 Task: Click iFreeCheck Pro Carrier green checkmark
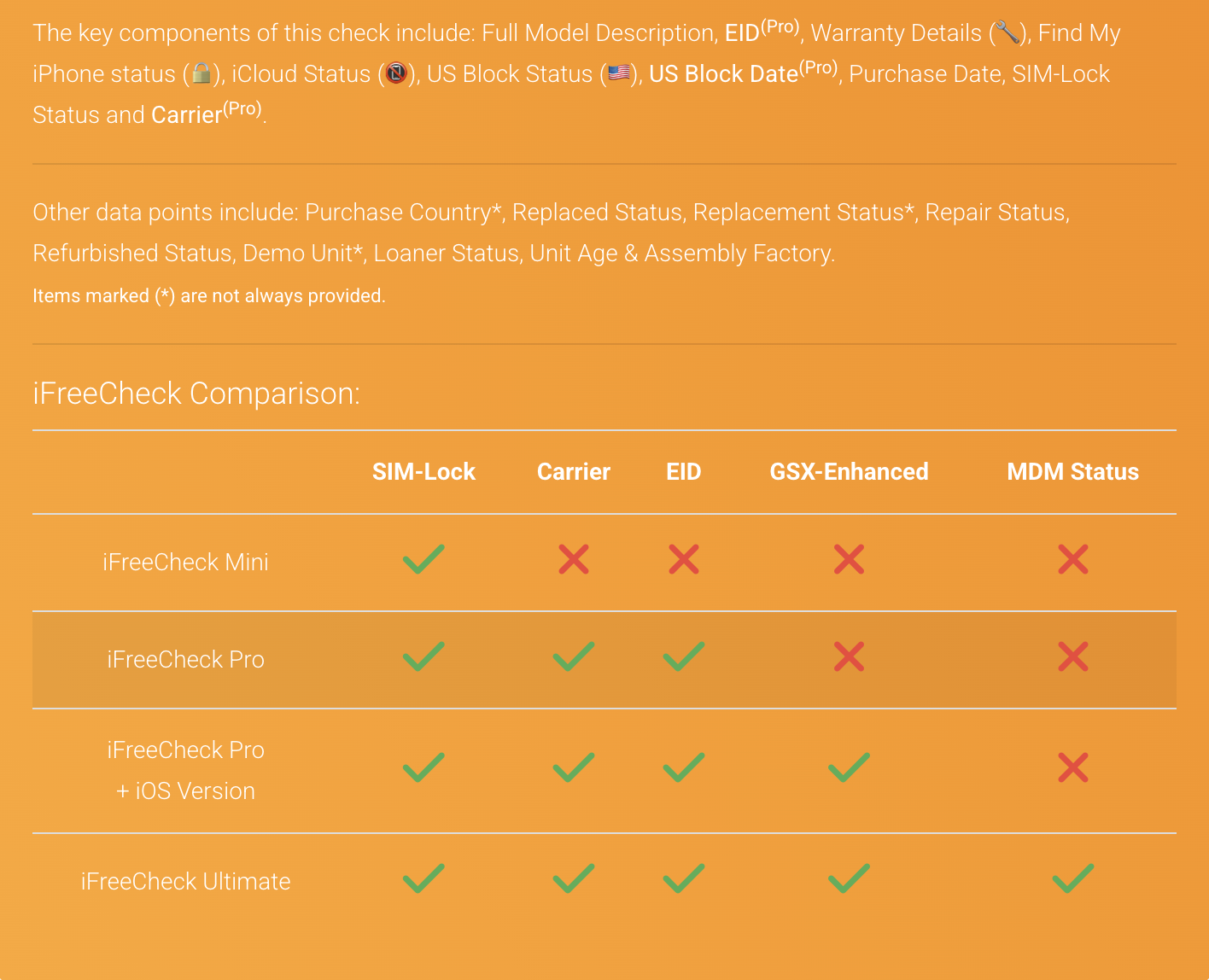click(574, 657)
